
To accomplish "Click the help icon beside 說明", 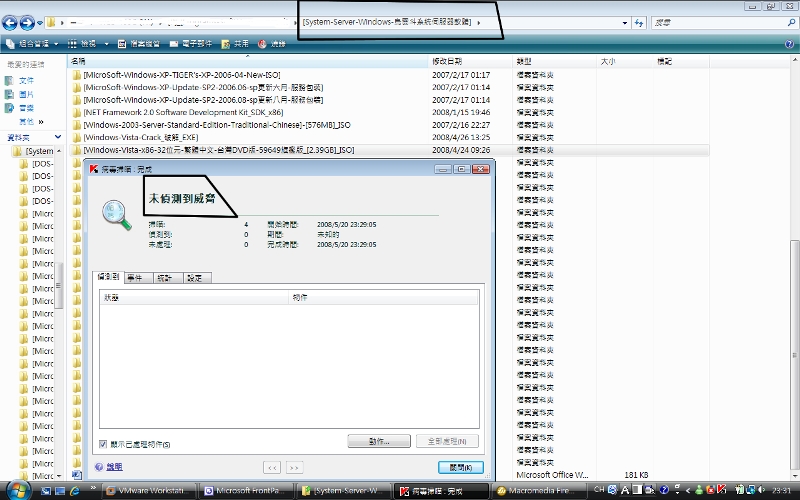I will pos(99,467).
